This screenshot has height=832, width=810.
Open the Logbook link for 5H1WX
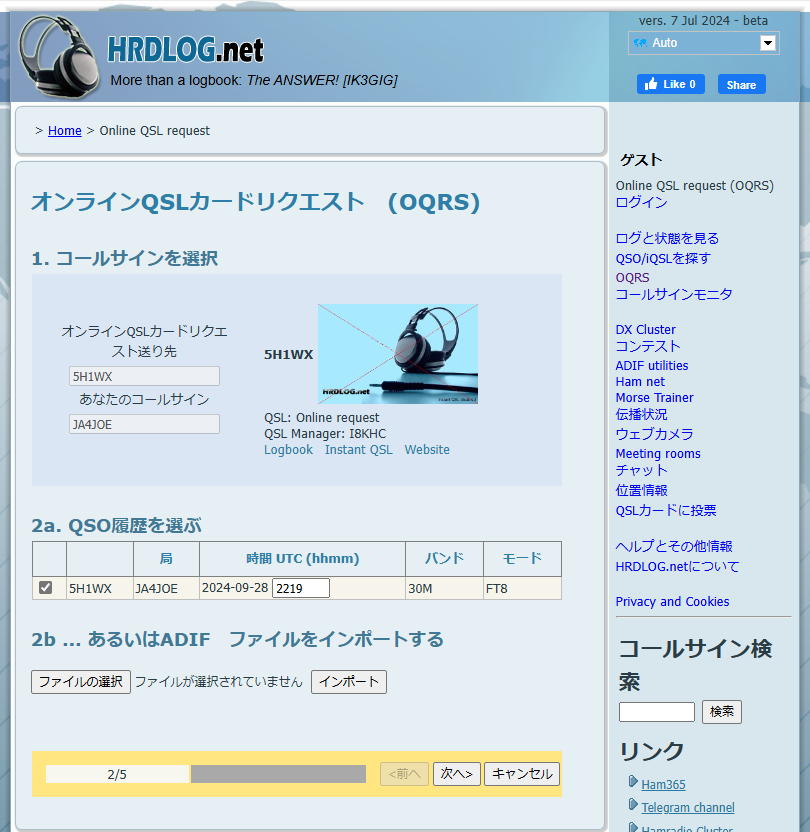pos(288,449)
